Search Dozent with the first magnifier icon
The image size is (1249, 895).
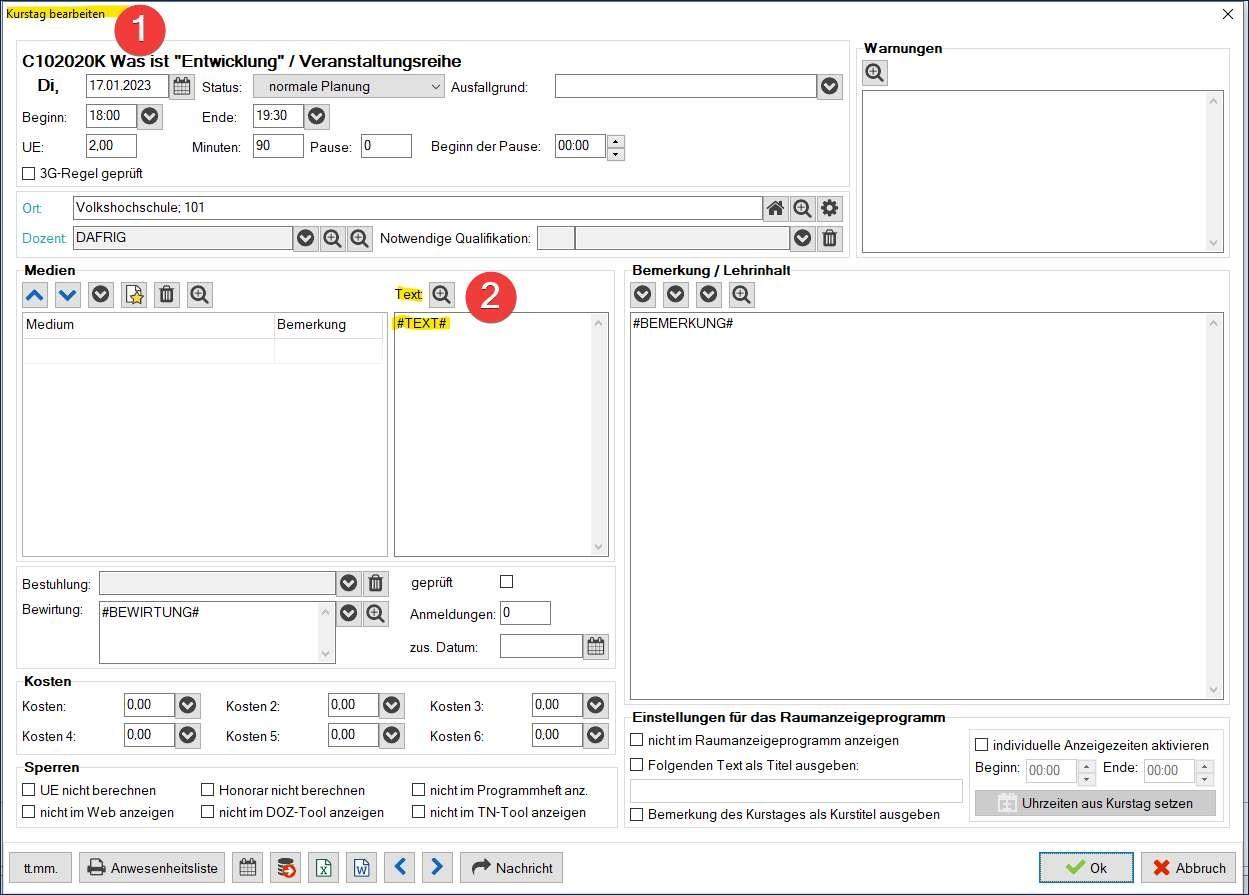(x=332, y=238)
